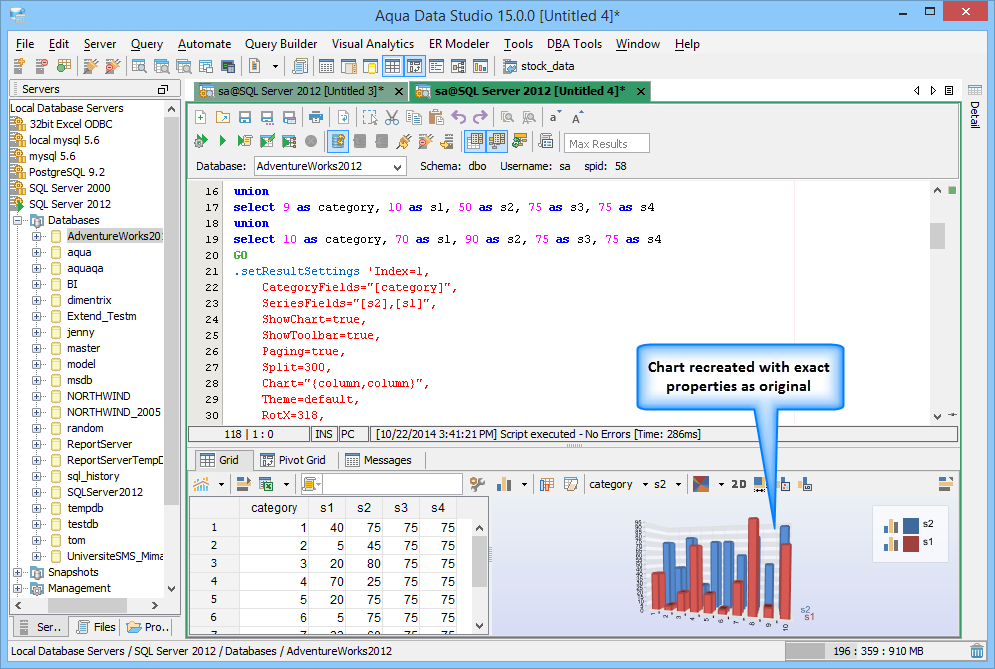This screenshot has width=995, height=669.
Task: Click into the Max Results field
Action: click(607, 143)
